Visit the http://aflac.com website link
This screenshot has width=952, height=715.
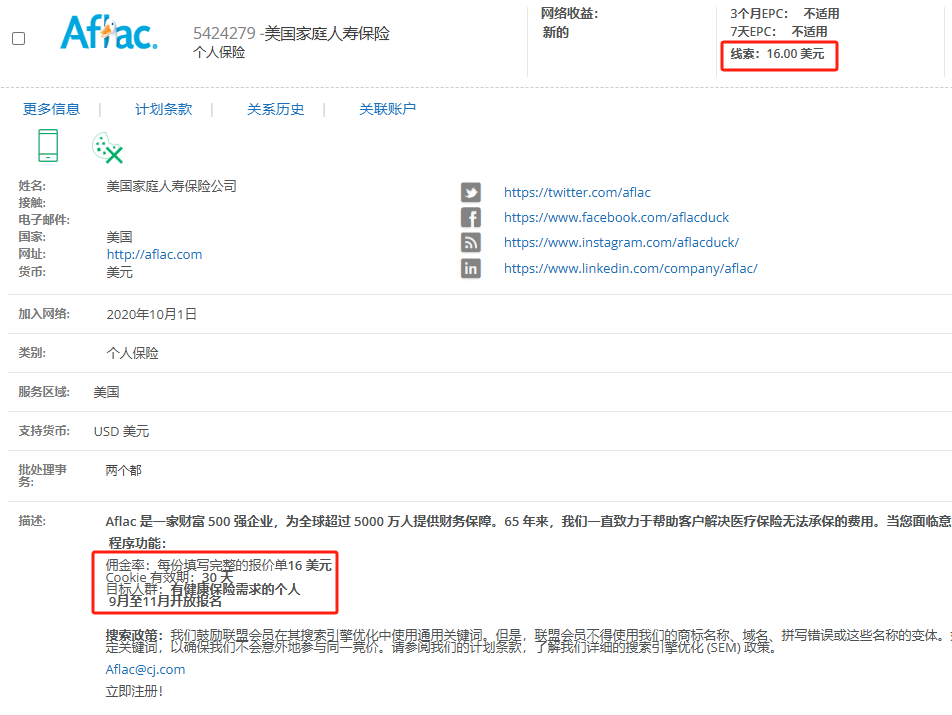(154, 254)
